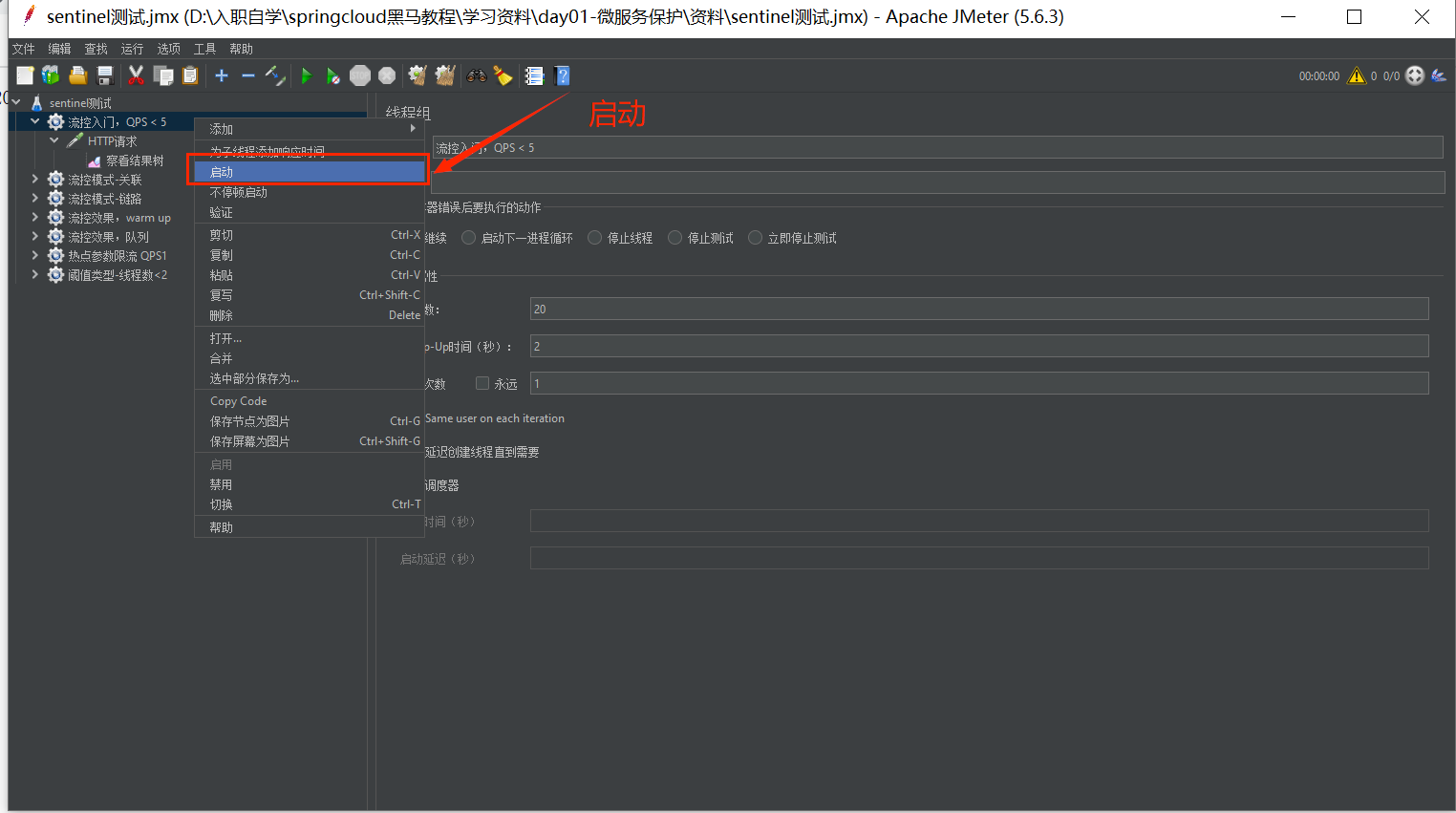Select the 流控模式-关联 tree item
The width and height of the screenshot is (1456, 813).
pyautogui.click(x=105, y=180)
